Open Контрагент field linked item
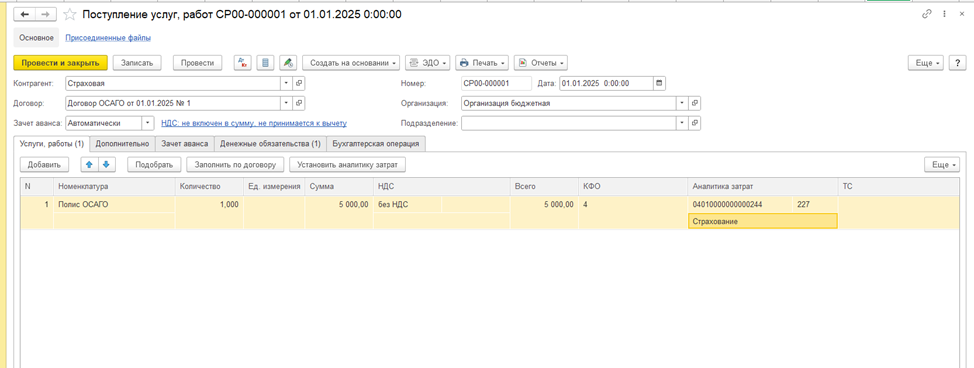The image size is (974, 368). click(x=299, y=83)
